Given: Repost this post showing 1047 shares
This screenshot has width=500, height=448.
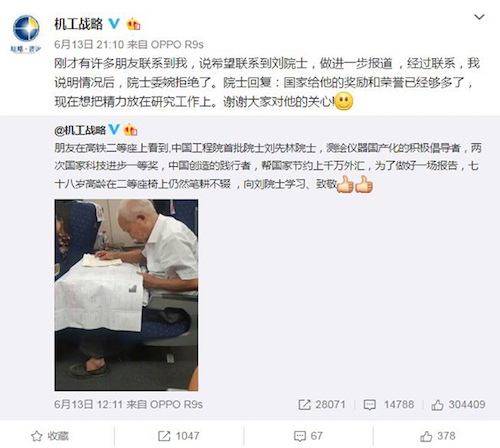Looking at the screenshot, I should coord(179,436).
